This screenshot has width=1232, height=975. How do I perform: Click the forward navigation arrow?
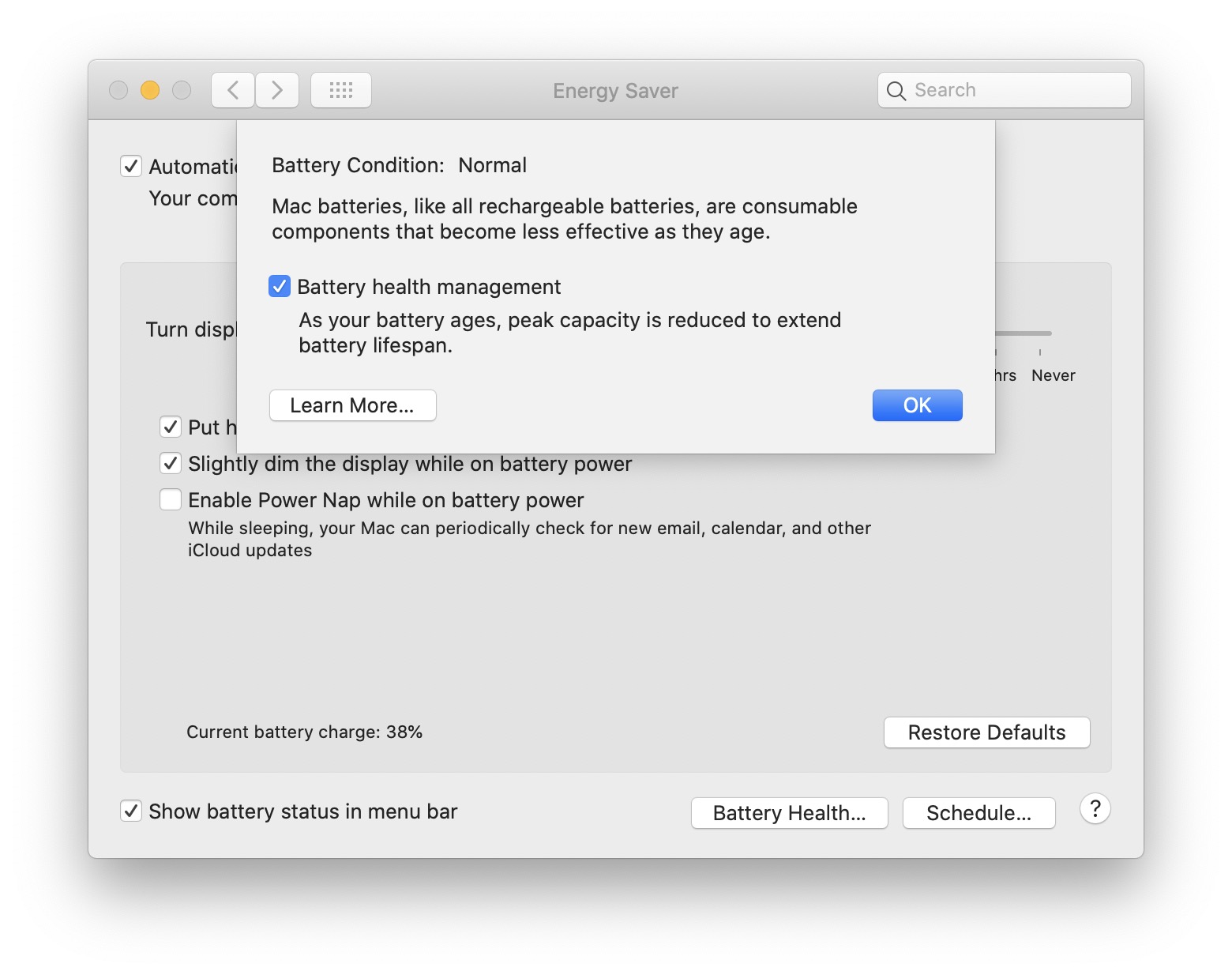[x=277, y=90]
